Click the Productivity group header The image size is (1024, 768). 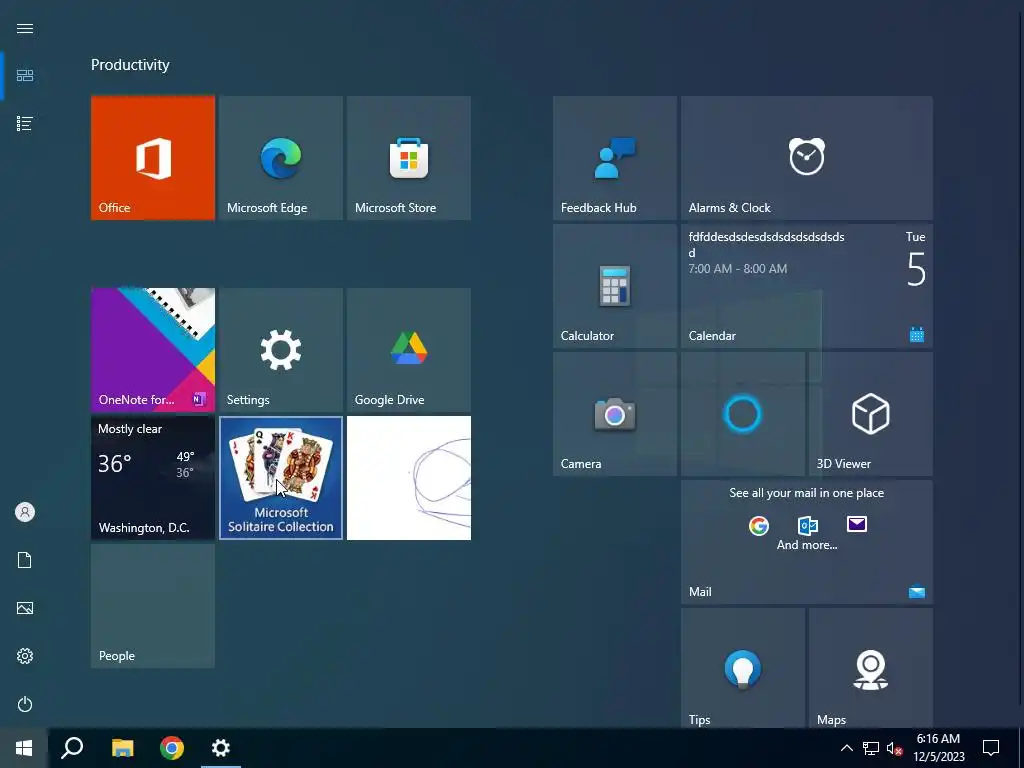(x=130, y=65)
